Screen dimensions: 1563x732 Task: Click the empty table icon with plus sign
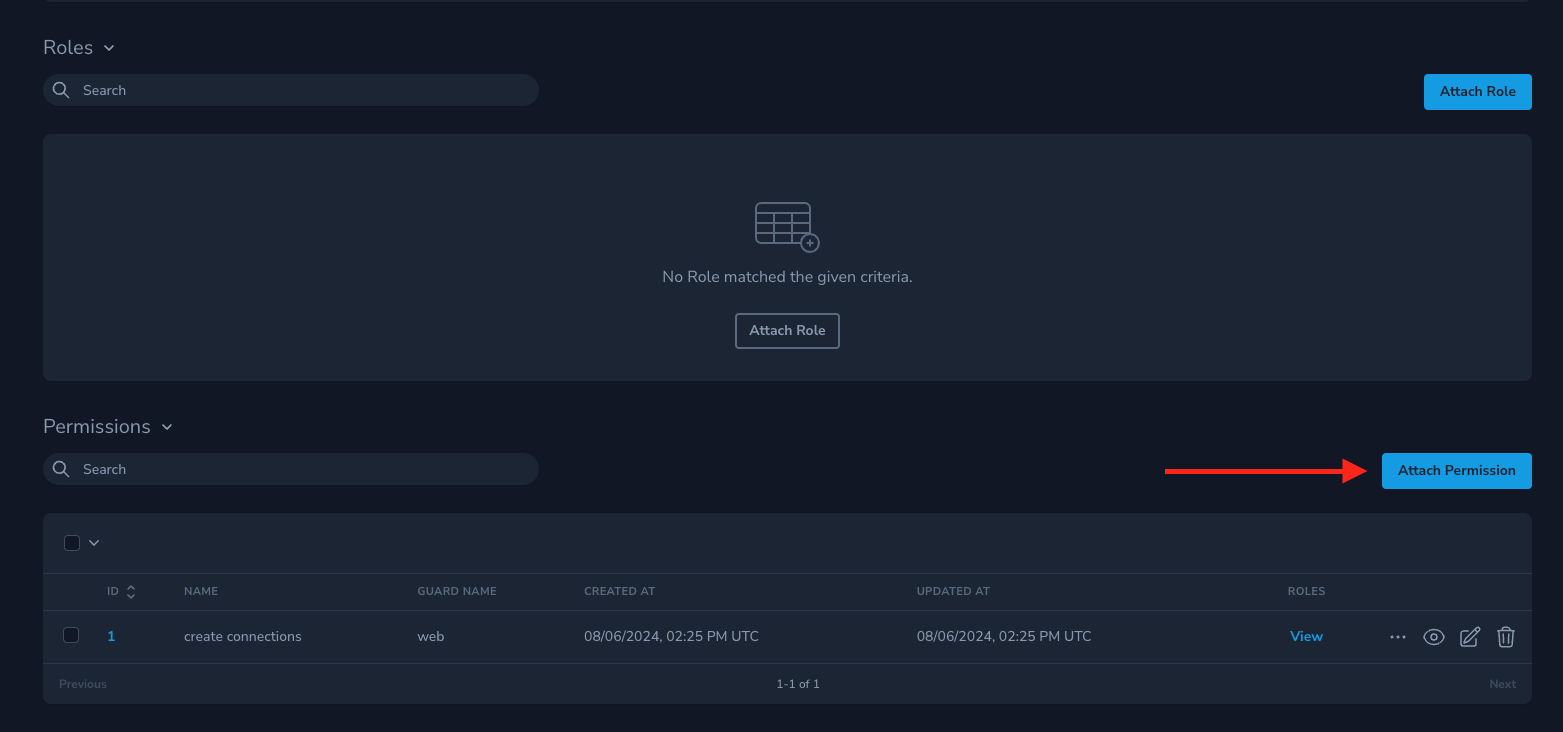[x=786, y=226]
